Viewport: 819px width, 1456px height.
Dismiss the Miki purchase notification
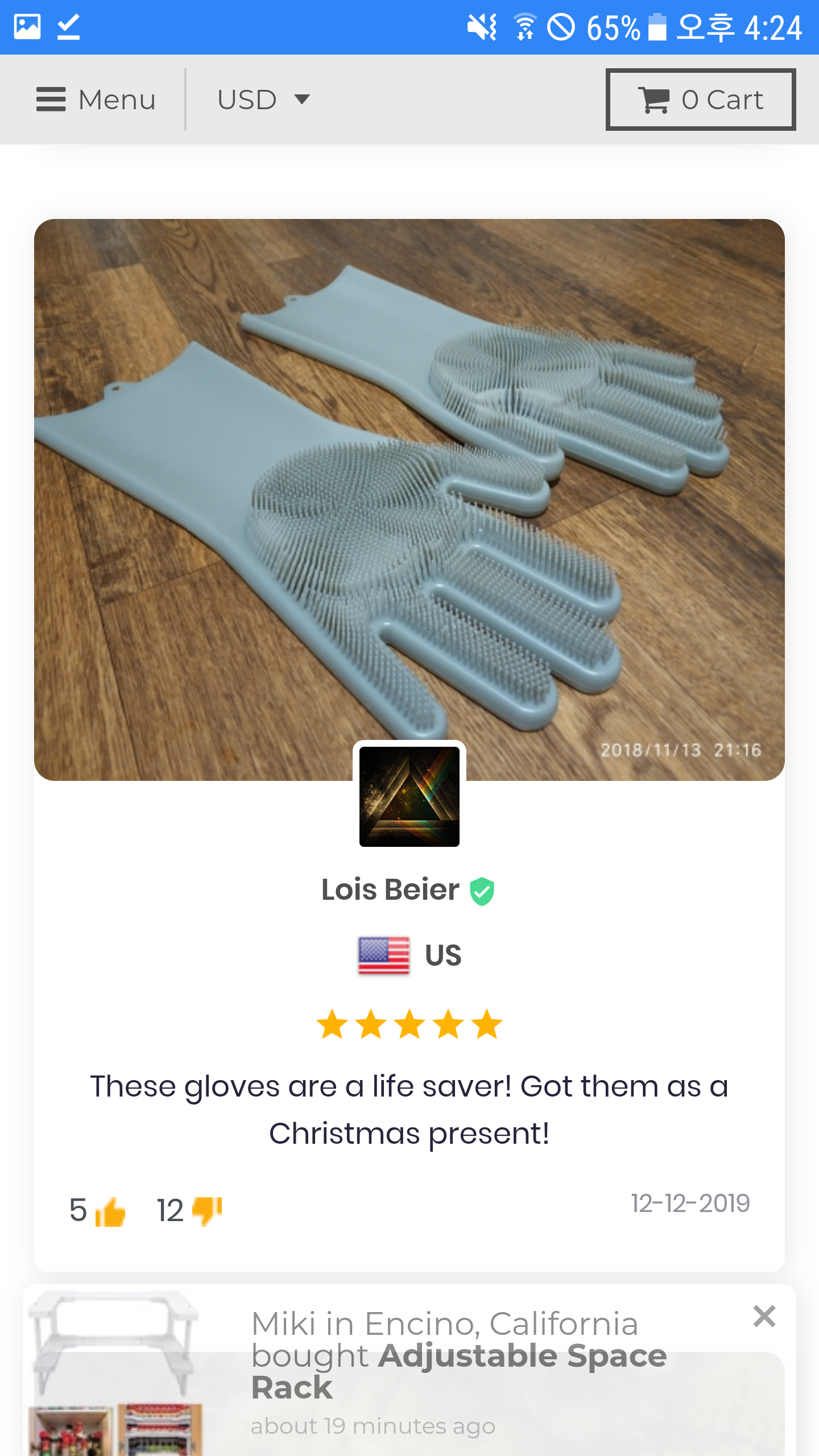coord(764,1316)
